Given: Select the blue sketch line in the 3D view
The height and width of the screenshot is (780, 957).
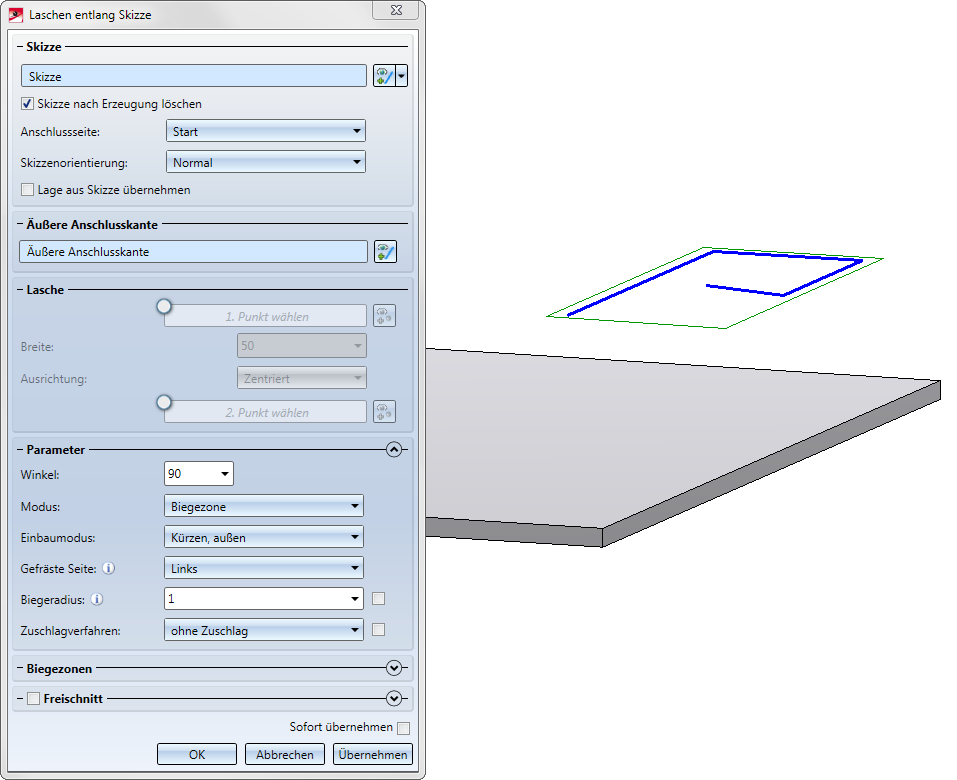Looking at the screenshot, I should 641,284.
